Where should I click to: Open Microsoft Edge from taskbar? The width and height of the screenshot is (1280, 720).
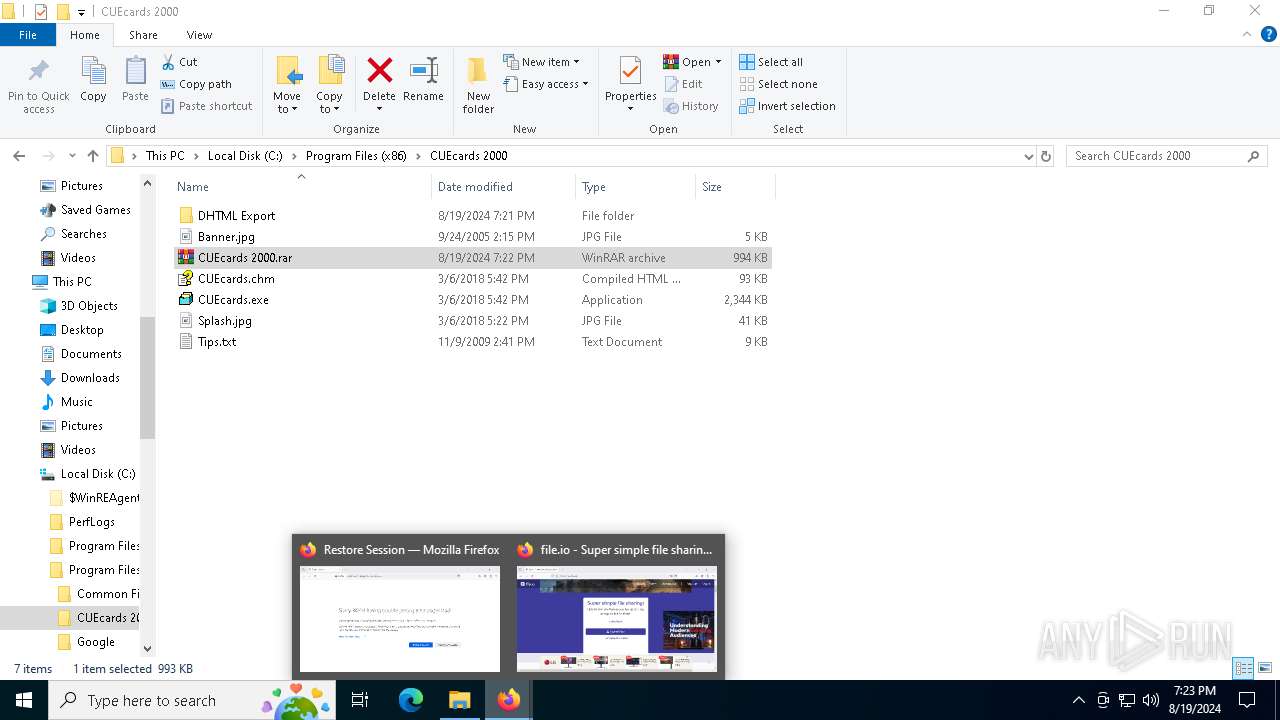411,700
